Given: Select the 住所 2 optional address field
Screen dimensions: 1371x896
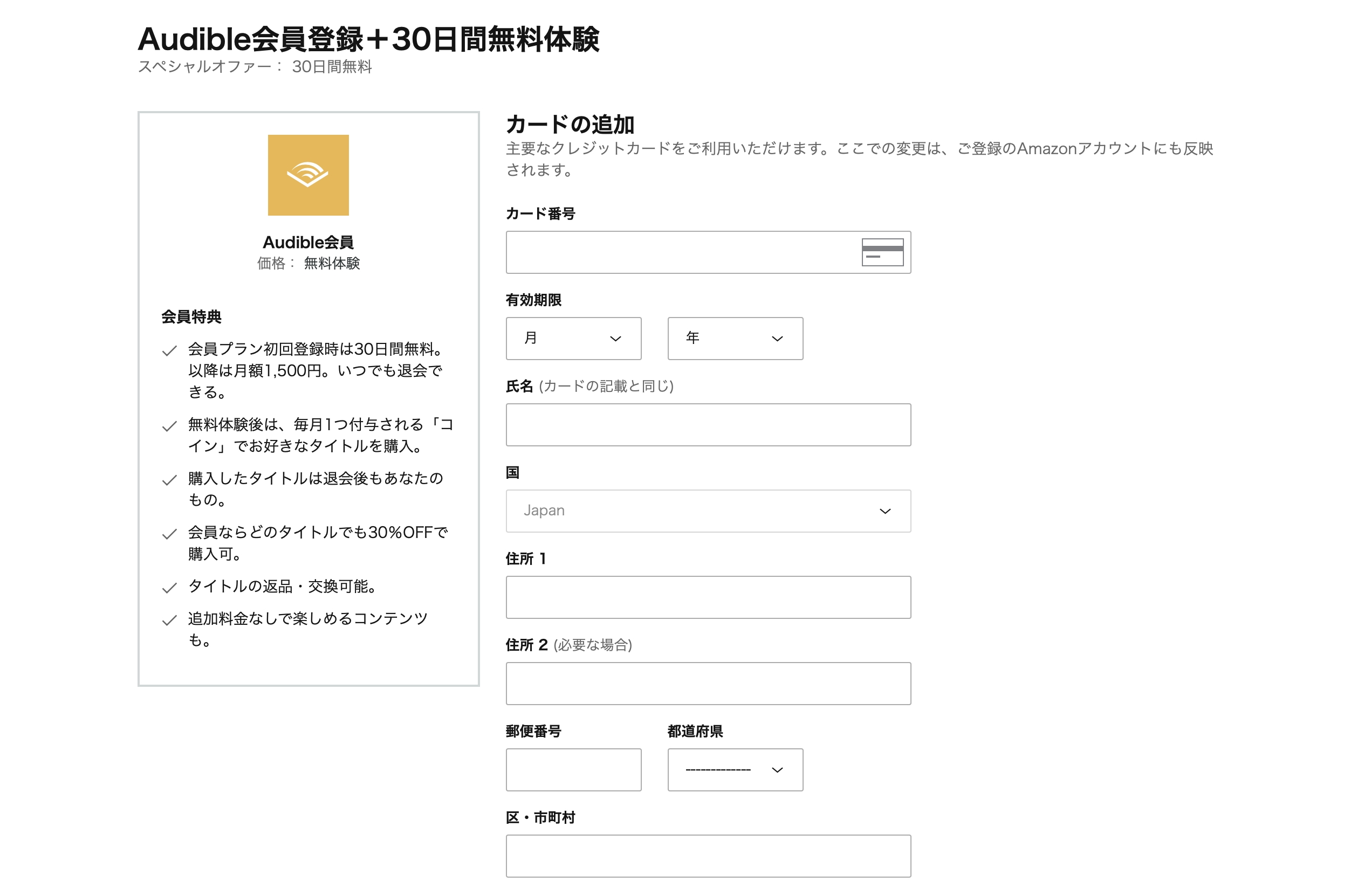Looking at the screenshot, I should click(708, 684).
